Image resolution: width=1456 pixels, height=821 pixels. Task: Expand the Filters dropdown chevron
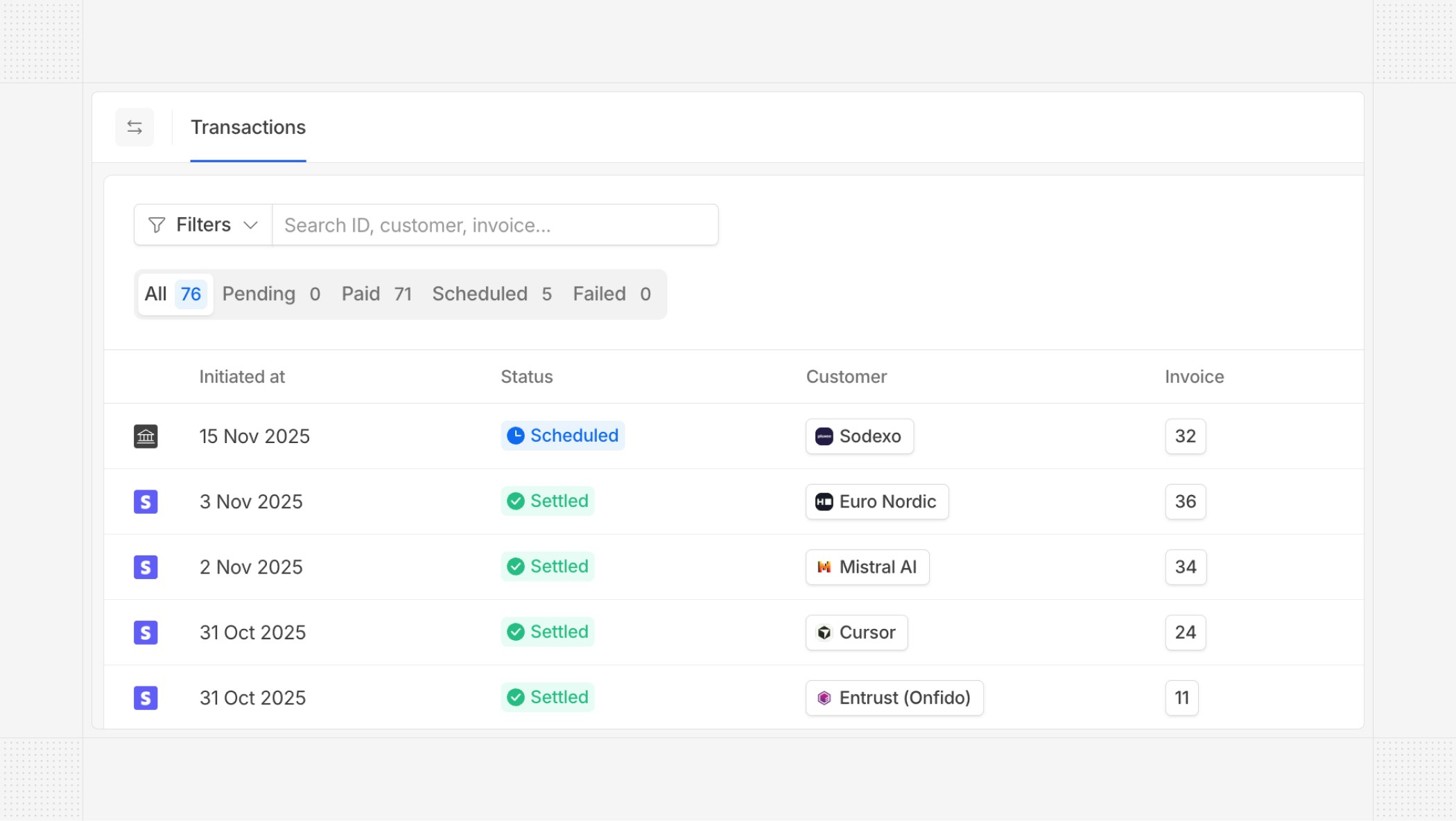(x=250, y=225)
